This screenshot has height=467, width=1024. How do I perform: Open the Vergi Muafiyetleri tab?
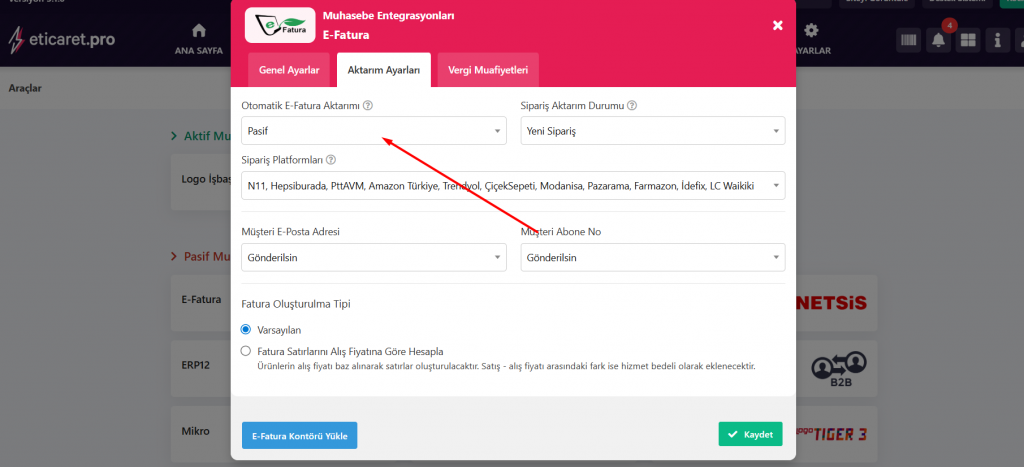click(x=488, y=70)
